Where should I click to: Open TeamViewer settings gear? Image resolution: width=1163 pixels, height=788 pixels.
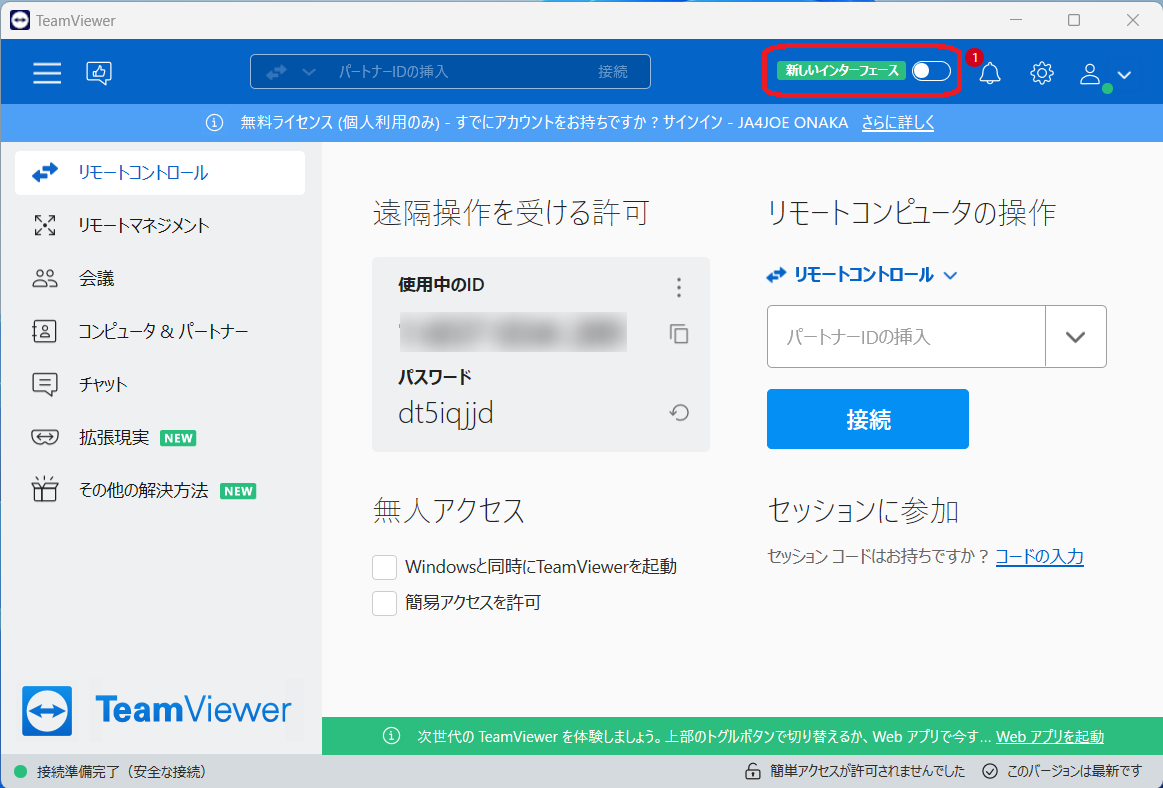[1041, 73]
